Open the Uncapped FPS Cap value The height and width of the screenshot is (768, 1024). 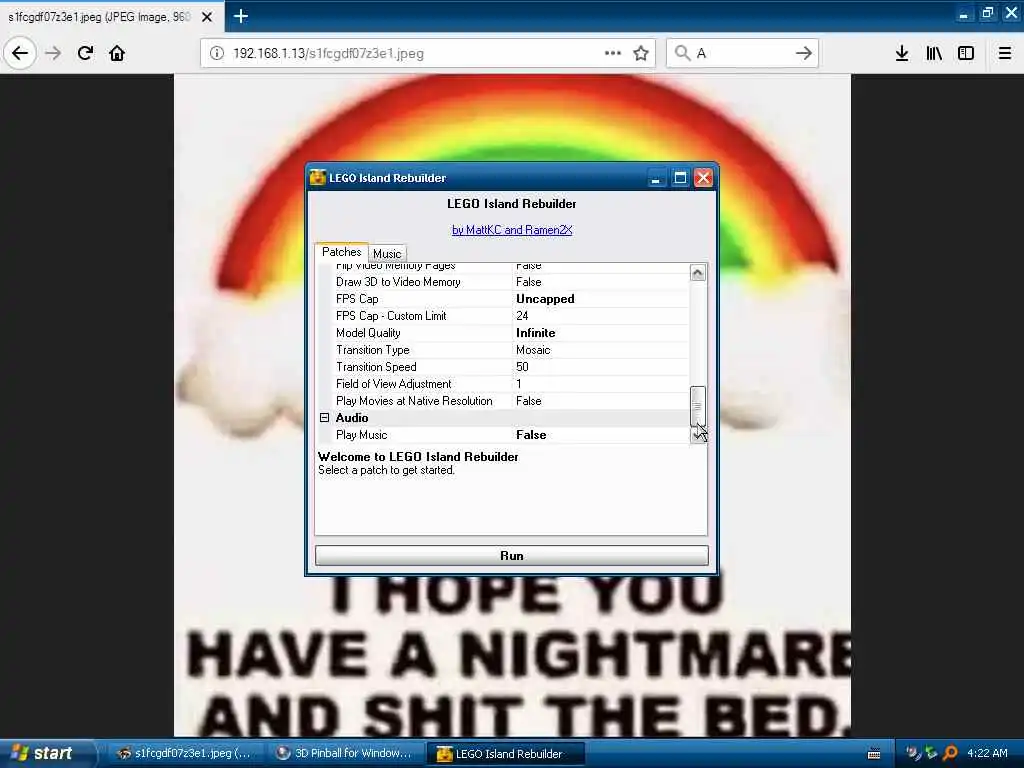point(545,299)
